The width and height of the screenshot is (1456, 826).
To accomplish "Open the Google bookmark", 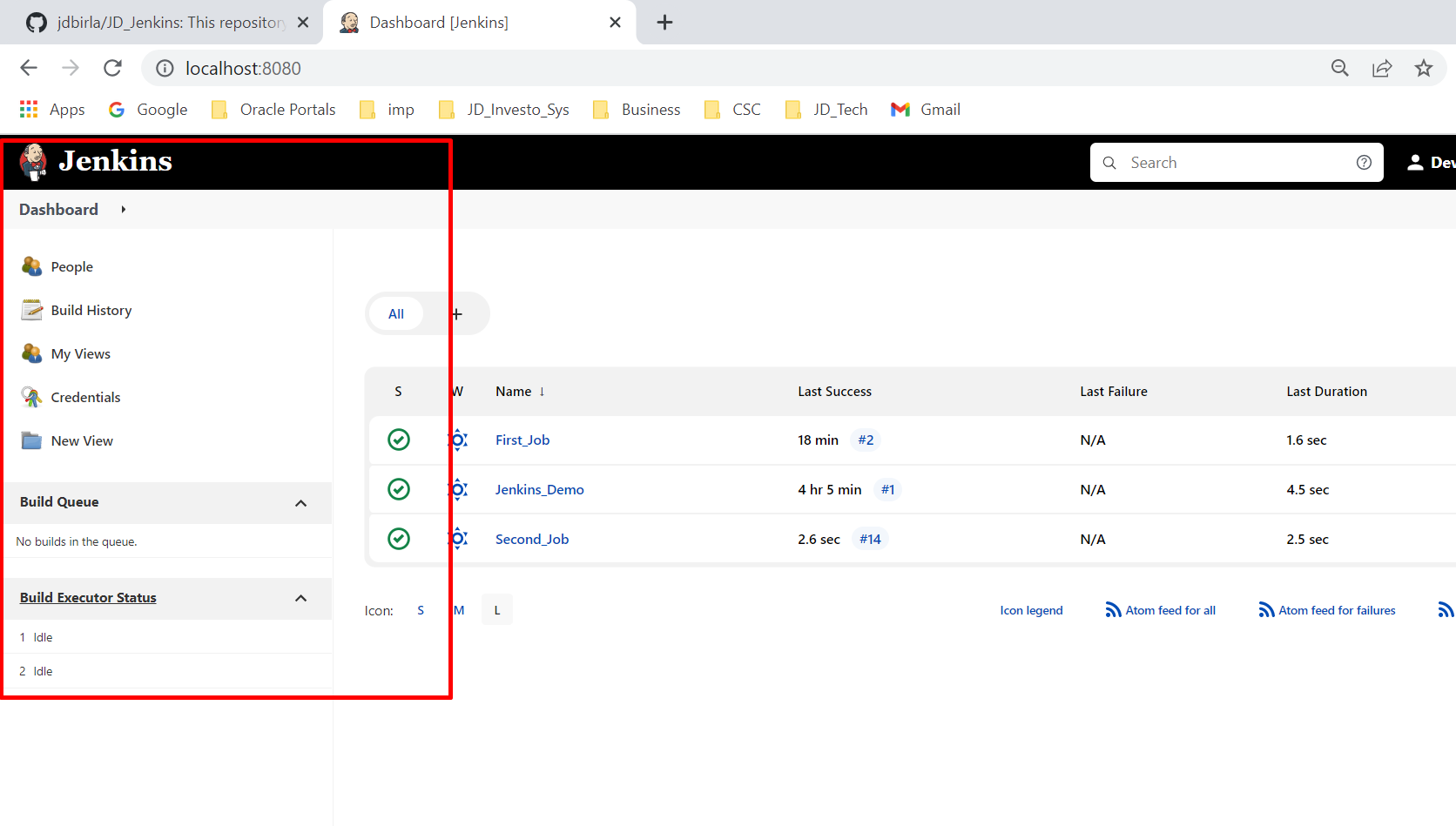I will pyautogui.click(x=148, y=110).
